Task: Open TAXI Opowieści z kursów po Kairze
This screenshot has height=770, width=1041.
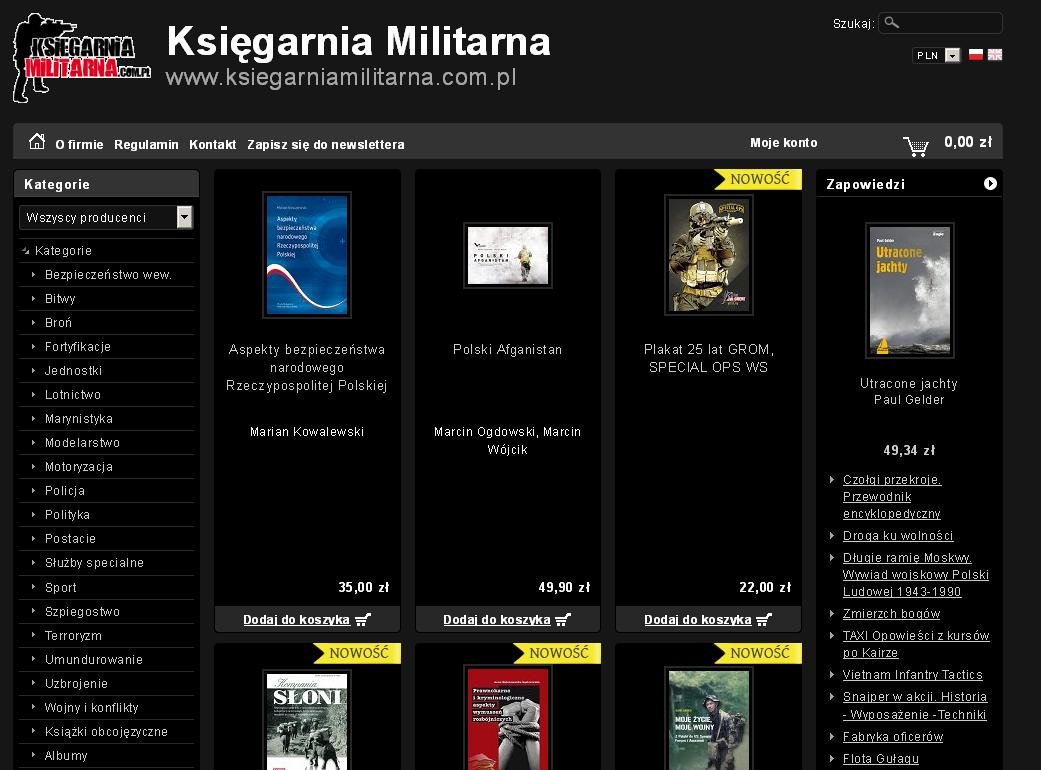Action: point(916,644)
